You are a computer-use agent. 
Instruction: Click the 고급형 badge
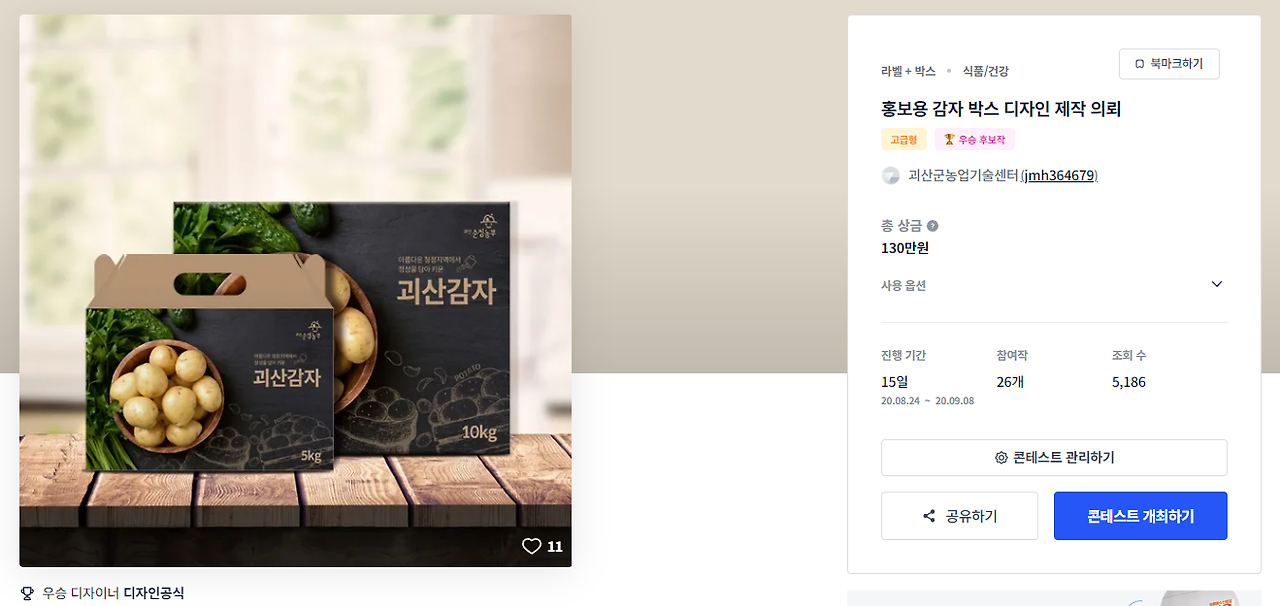tap(904, 139)
